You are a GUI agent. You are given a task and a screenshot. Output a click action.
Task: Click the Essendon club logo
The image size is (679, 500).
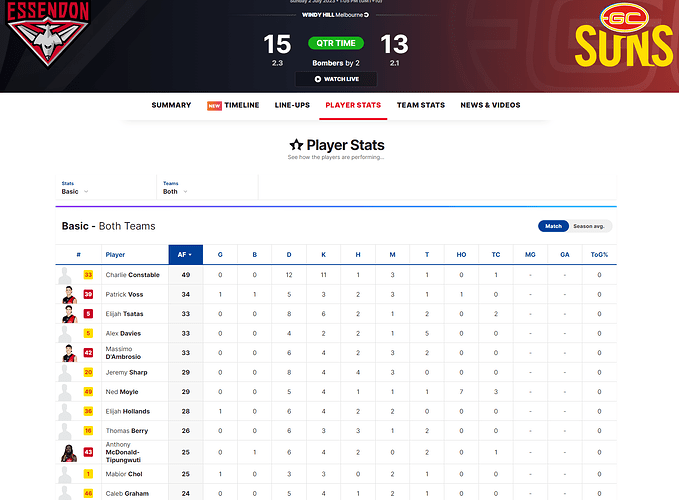(48, 34)
